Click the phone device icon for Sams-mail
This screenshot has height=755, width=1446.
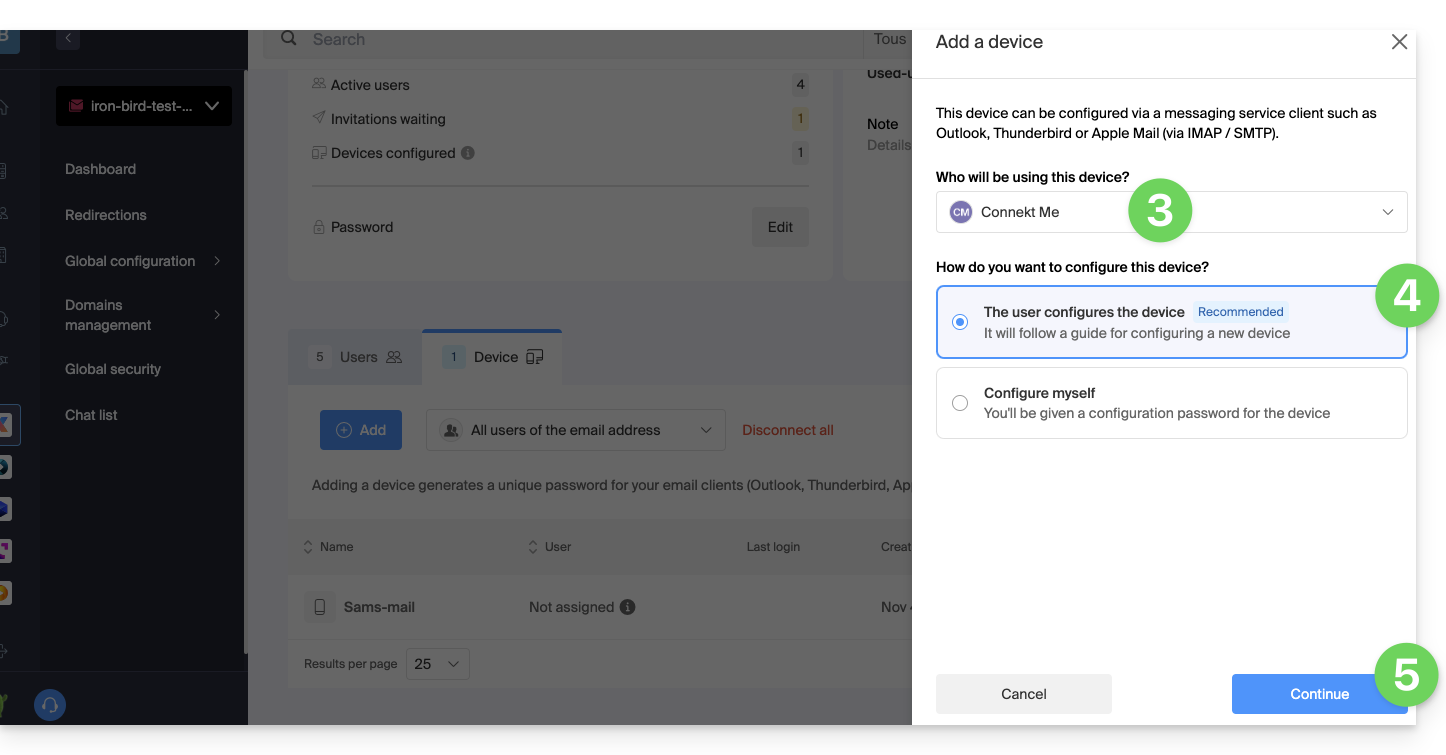point(319,607)
